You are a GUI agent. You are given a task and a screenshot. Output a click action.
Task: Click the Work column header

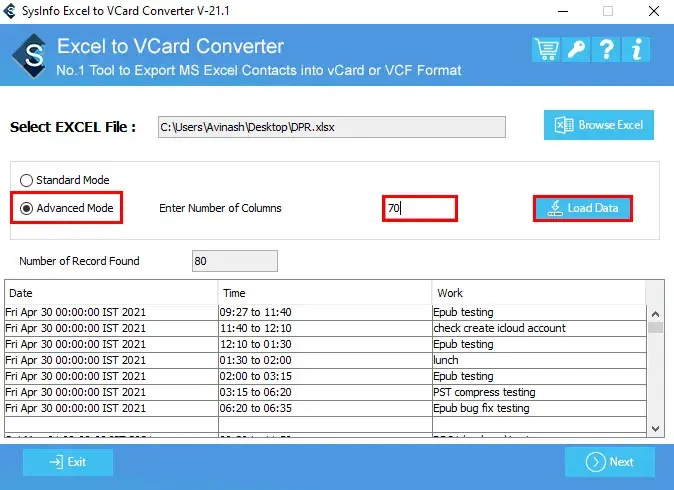pyautogui.click(x=539, y=293)
